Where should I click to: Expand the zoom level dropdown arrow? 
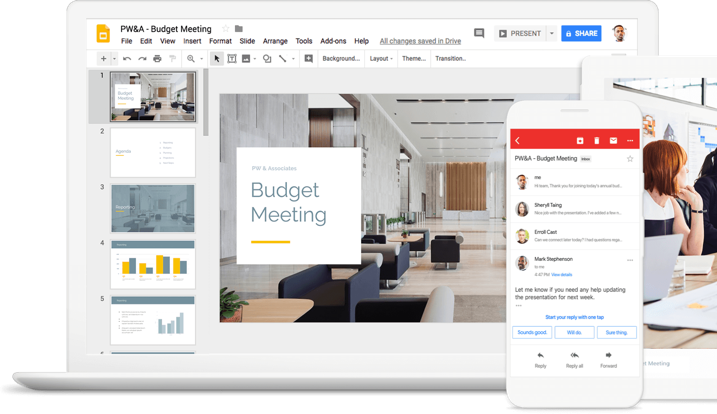(x=201, y=59)
